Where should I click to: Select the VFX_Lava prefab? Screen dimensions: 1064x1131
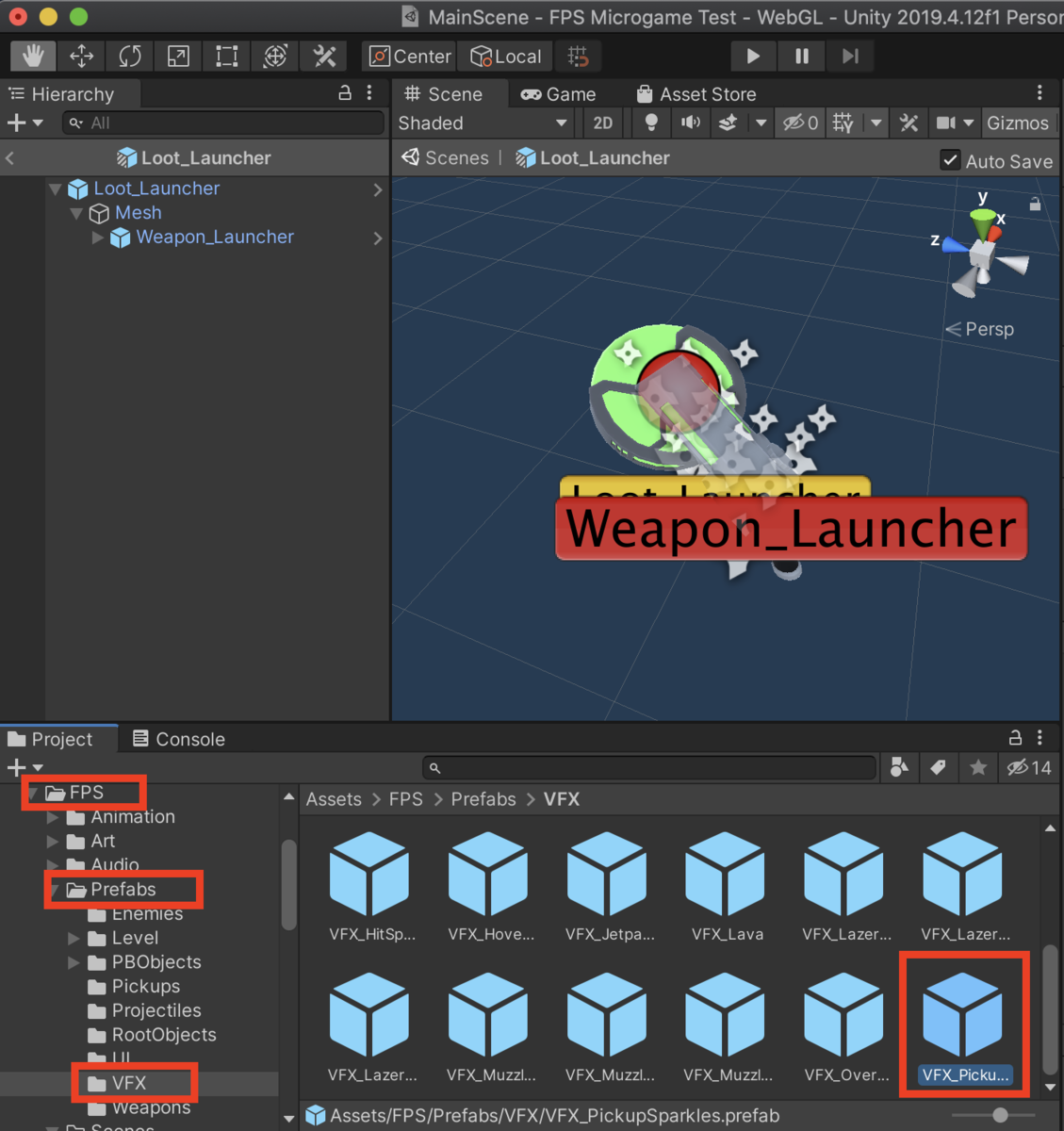[x=727, y=886]
